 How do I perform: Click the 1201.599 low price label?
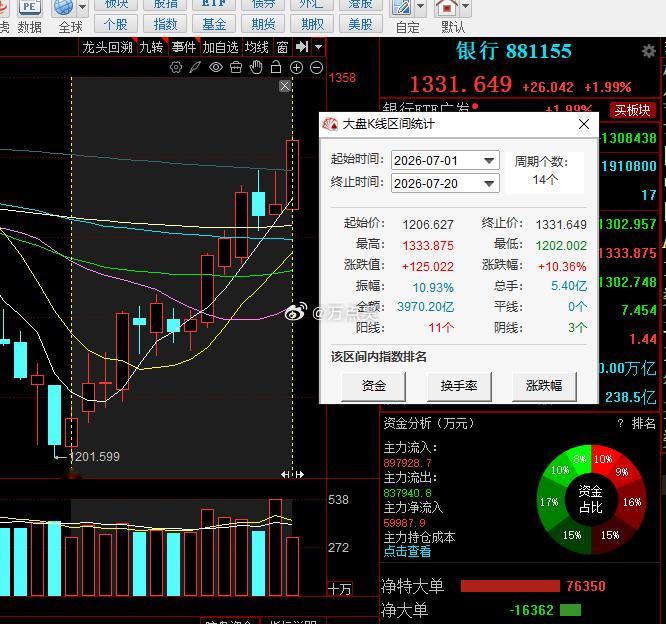pos(94,457)
